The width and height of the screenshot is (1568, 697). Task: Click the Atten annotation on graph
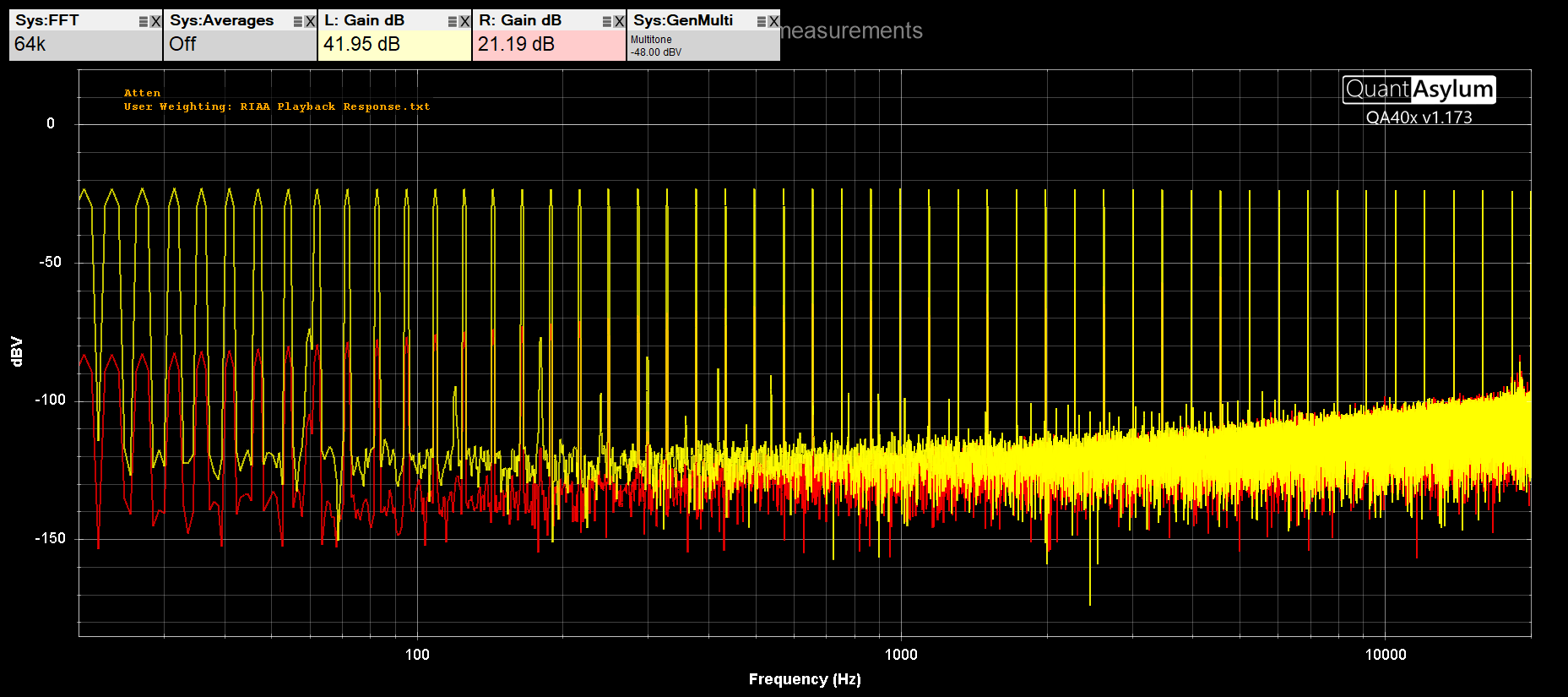(142, 93)
